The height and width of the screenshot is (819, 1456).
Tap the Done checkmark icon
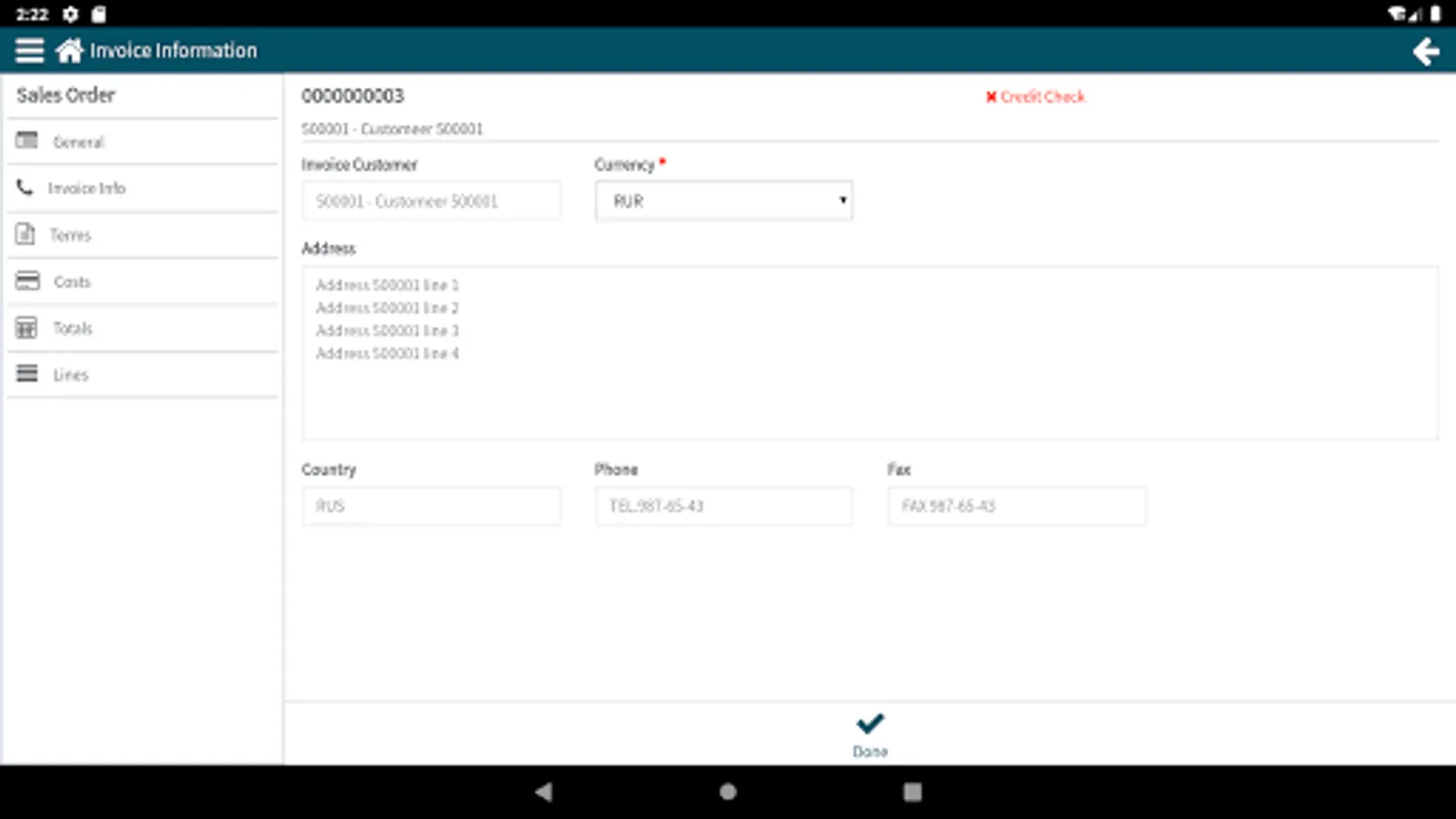pyautogui.click(x=870, y=723)
